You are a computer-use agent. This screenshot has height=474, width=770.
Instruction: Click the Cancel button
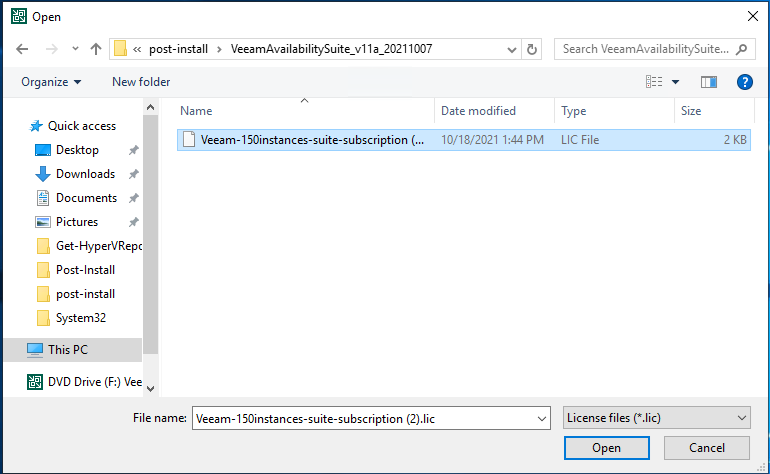click(707, 448)
